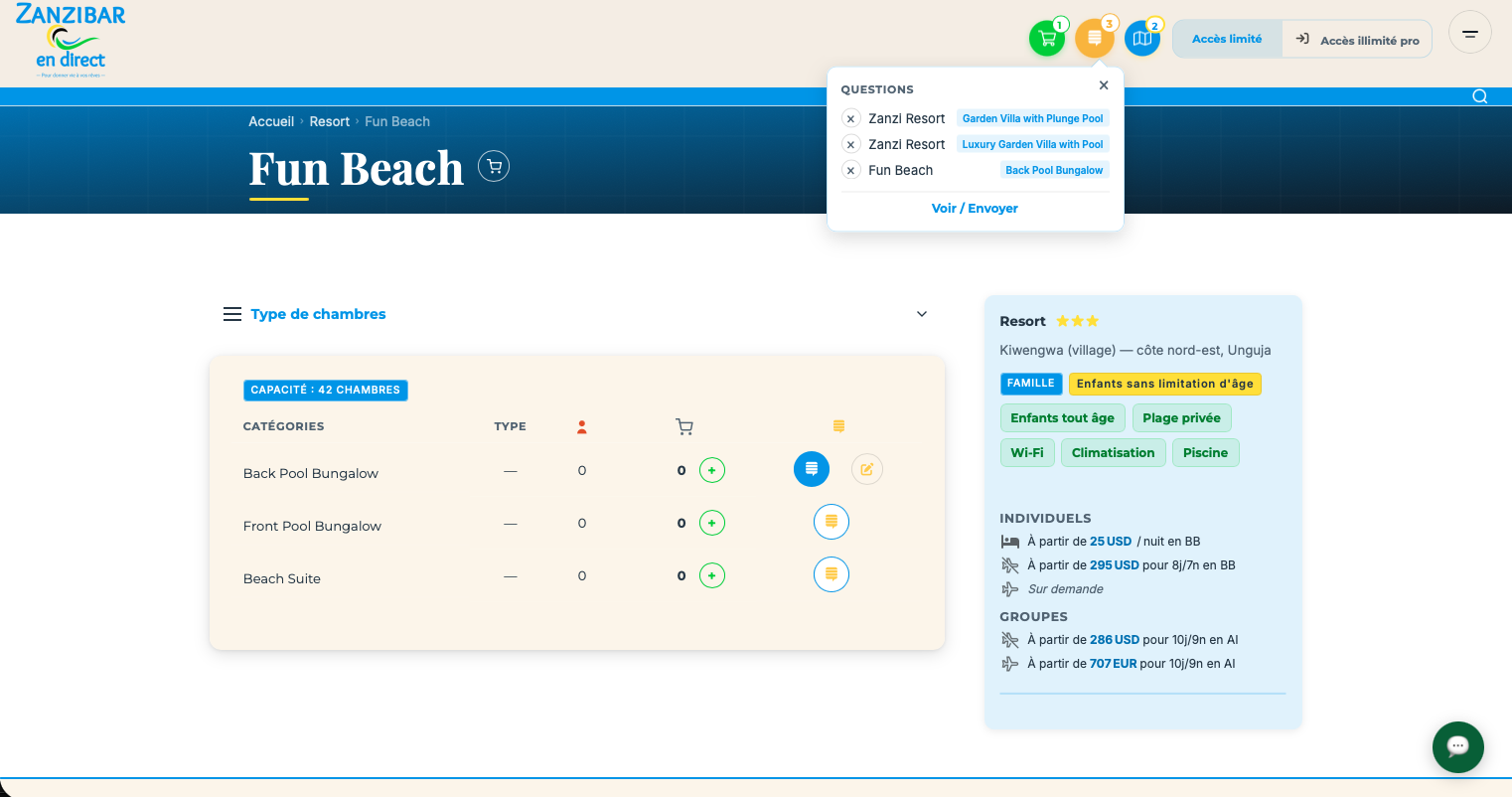
Task: Remove Zanzi Resort Luxury Garden Villa question
Action: pos(850,144)
